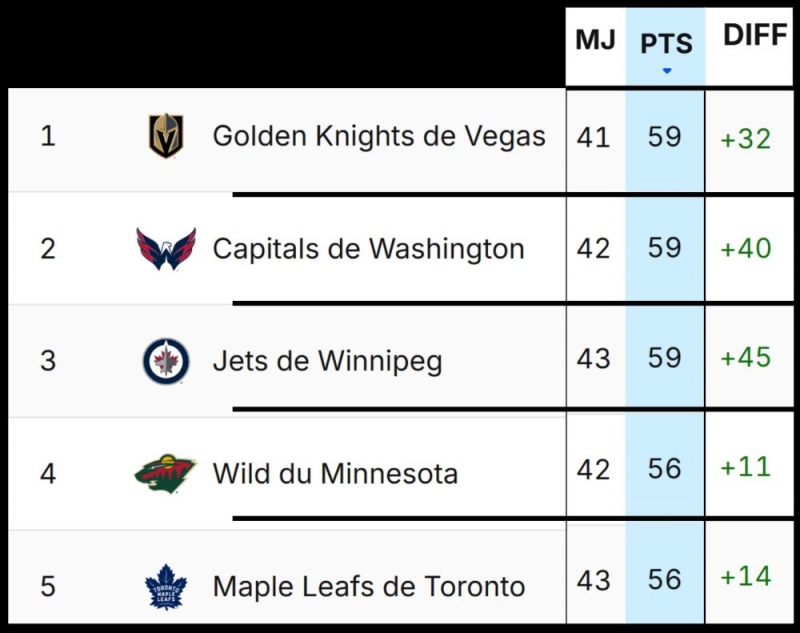Screen dimensions: 800x633
Task: Click the Golden Knights de Vegas logo
Action: click(x=166, y=137)
